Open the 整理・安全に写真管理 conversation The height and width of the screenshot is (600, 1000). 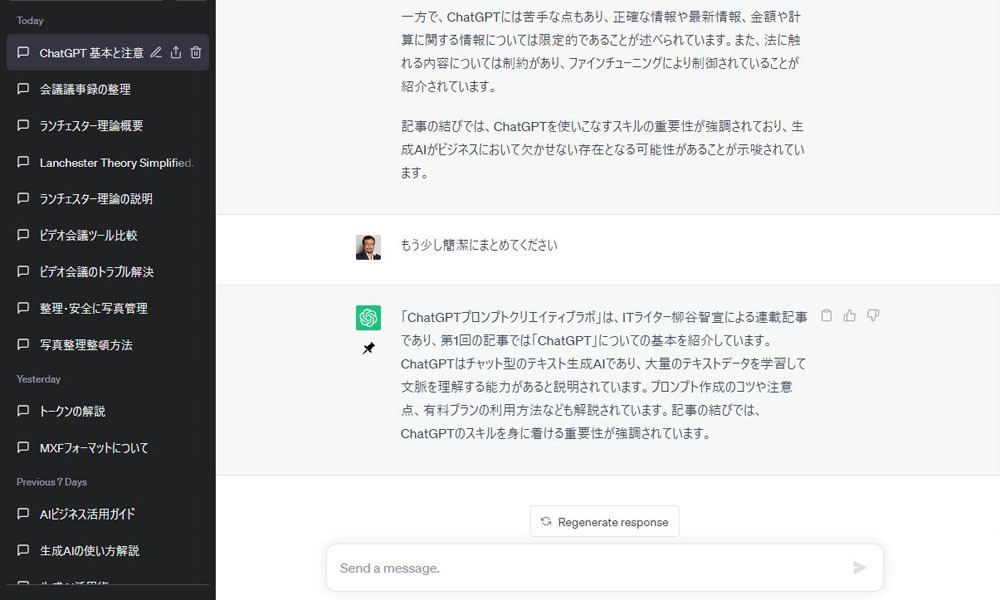108,309
